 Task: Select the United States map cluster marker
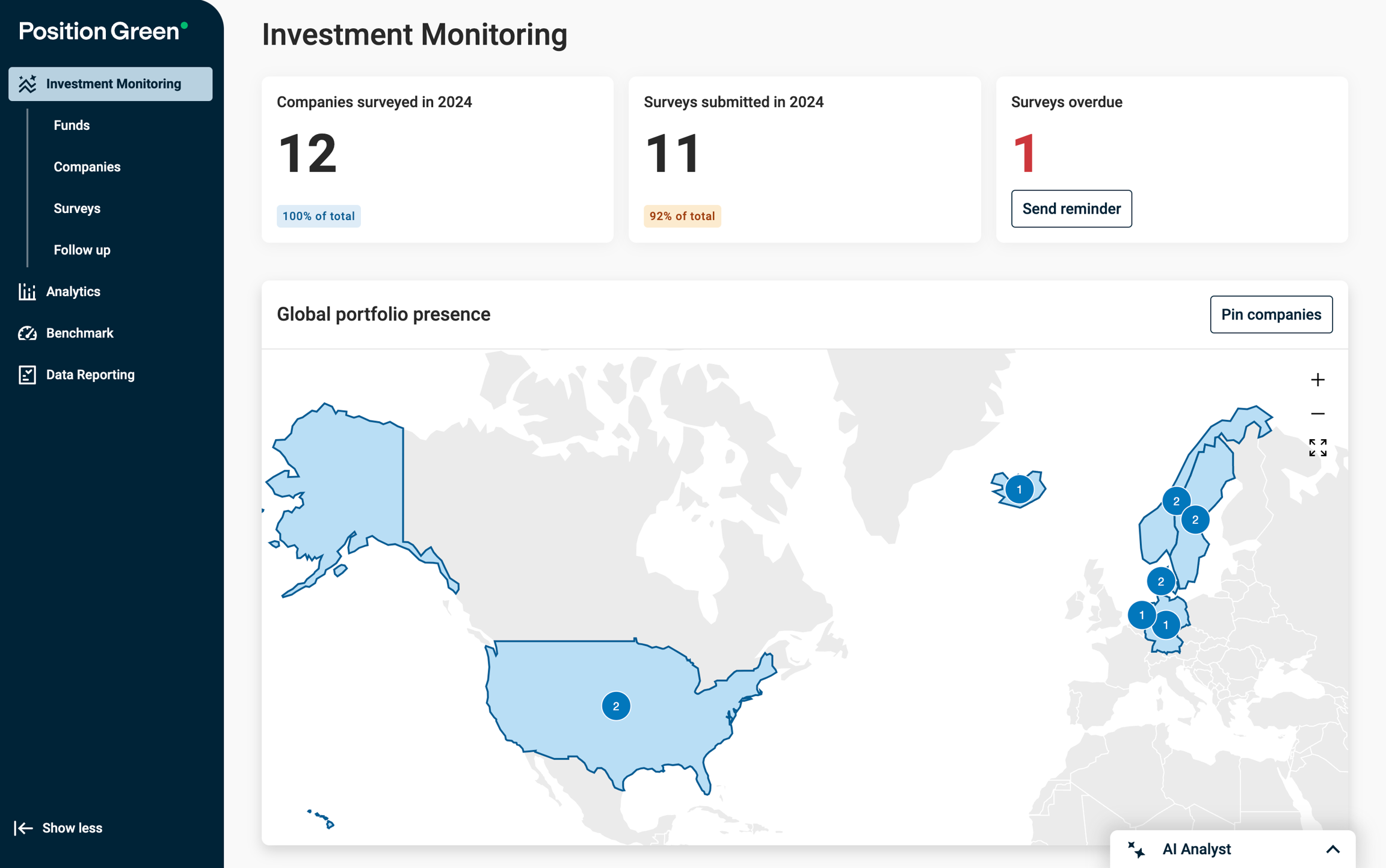pyautogui.click(x=616, y=706)
